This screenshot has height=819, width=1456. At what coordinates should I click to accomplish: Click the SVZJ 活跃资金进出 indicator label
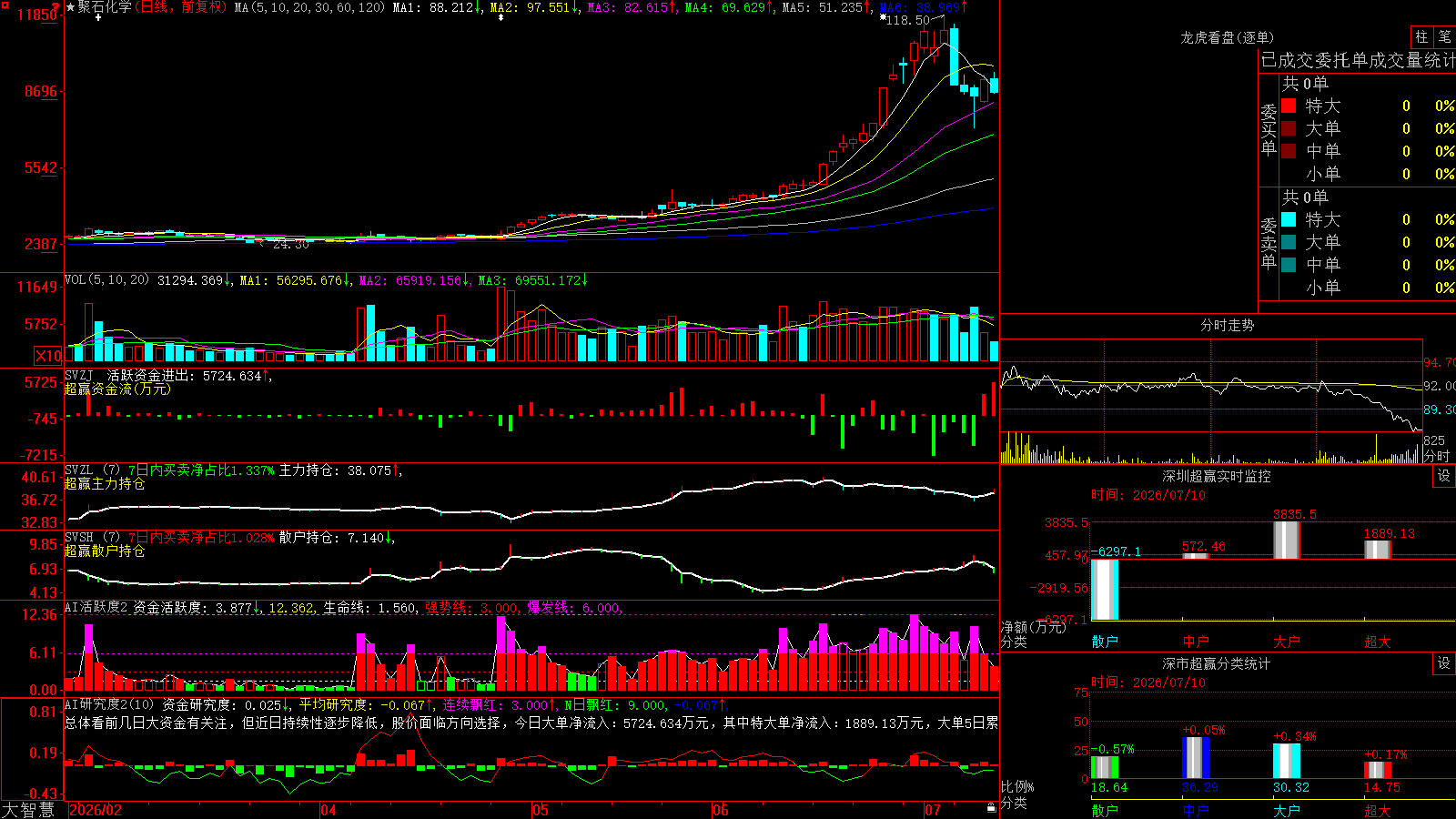[x=131, y=376]
